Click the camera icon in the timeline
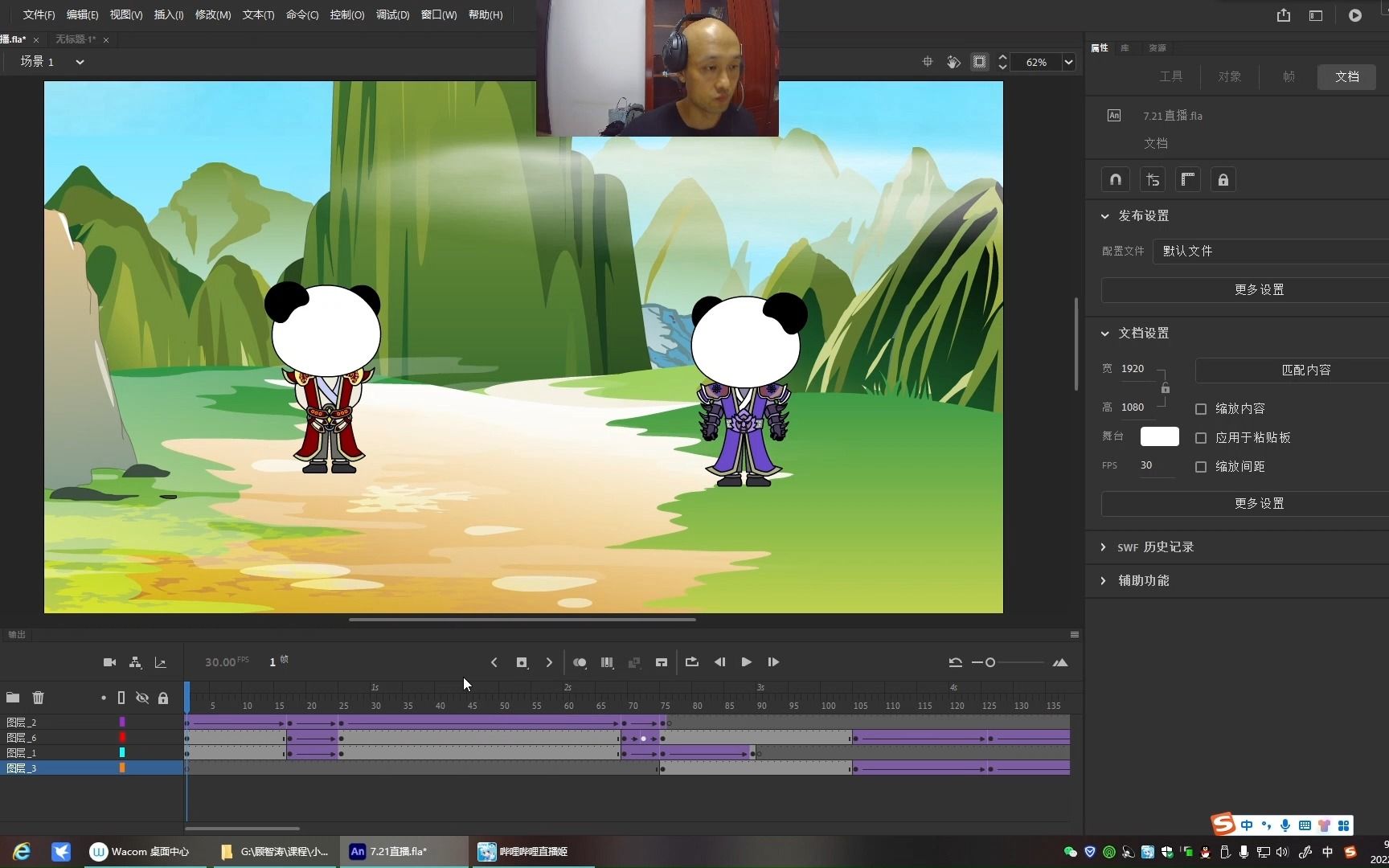 pyautogui.click(x=110, y=662)
